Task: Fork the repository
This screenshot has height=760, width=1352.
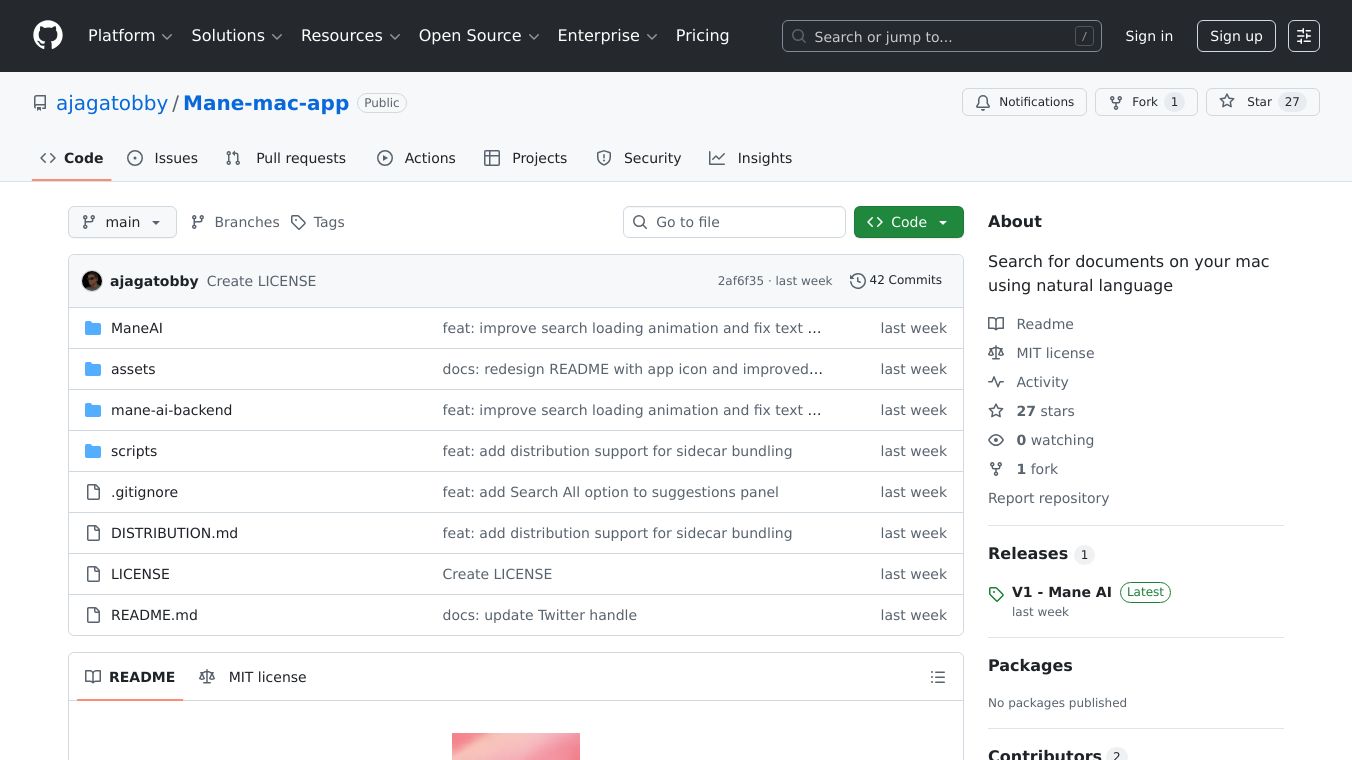Action: (1146, 102)
